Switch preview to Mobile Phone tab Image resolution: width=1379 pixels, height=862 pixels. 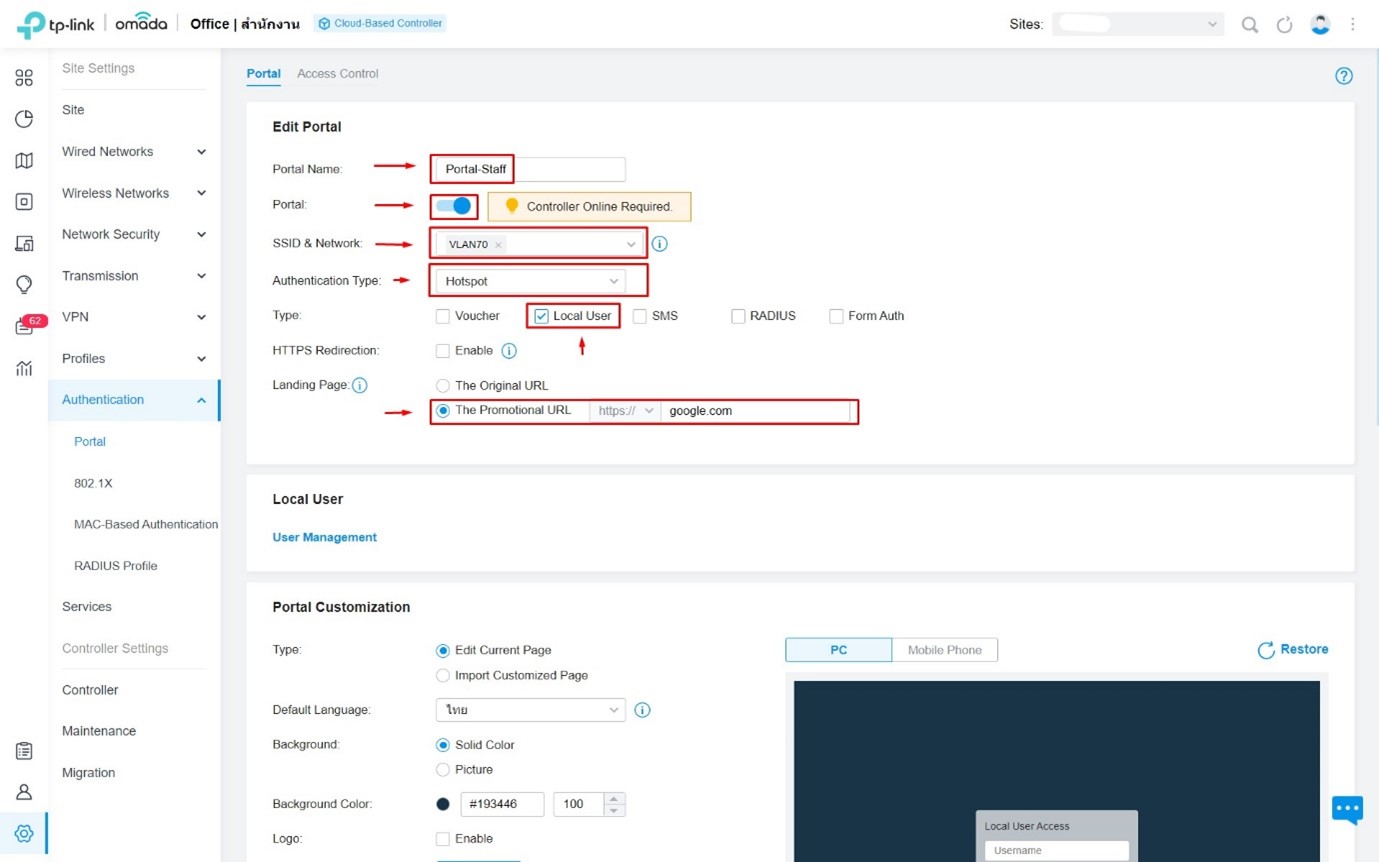pyautogui.click(x=945, y=650)
